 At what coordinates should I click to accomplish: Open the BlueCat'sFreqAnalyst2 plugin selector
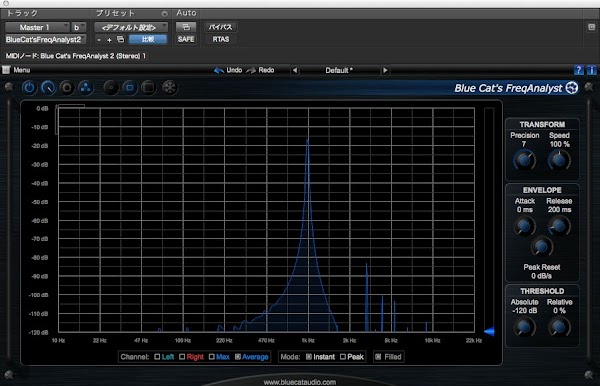pyautogui.click(x=45, y=39)
